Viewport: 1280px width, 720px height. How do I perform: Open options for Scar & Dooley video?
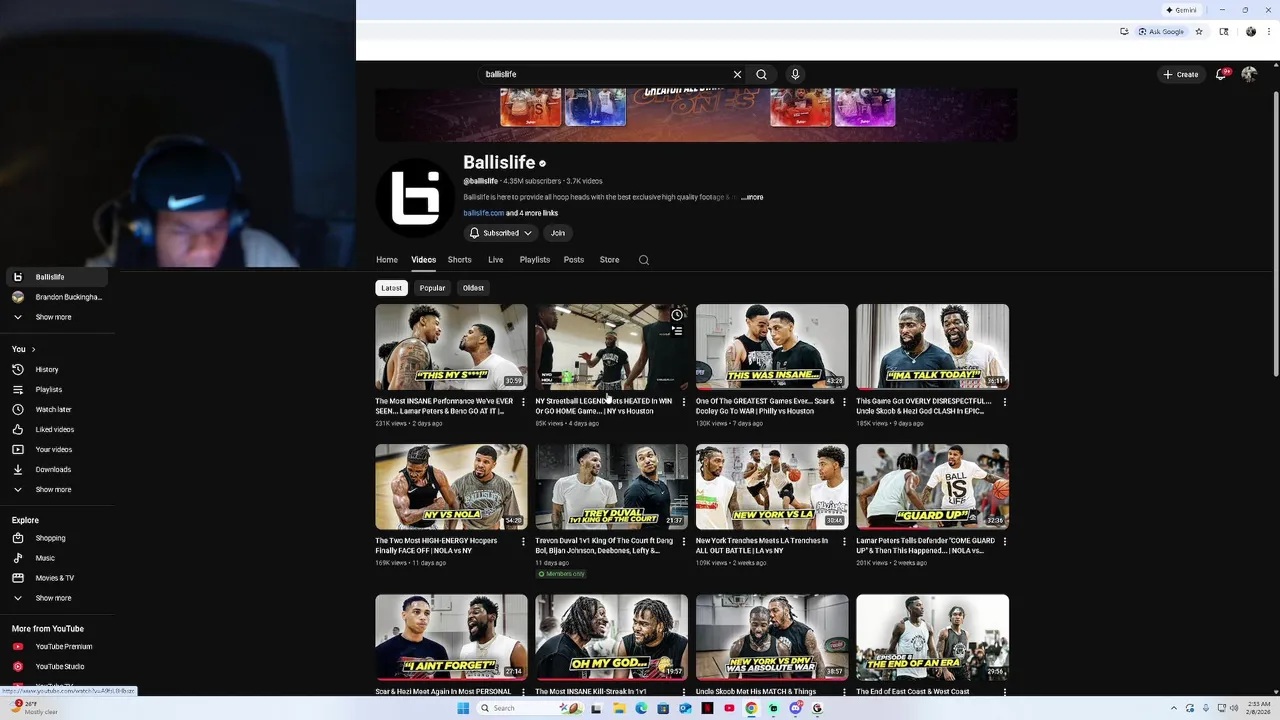(844, 402)
